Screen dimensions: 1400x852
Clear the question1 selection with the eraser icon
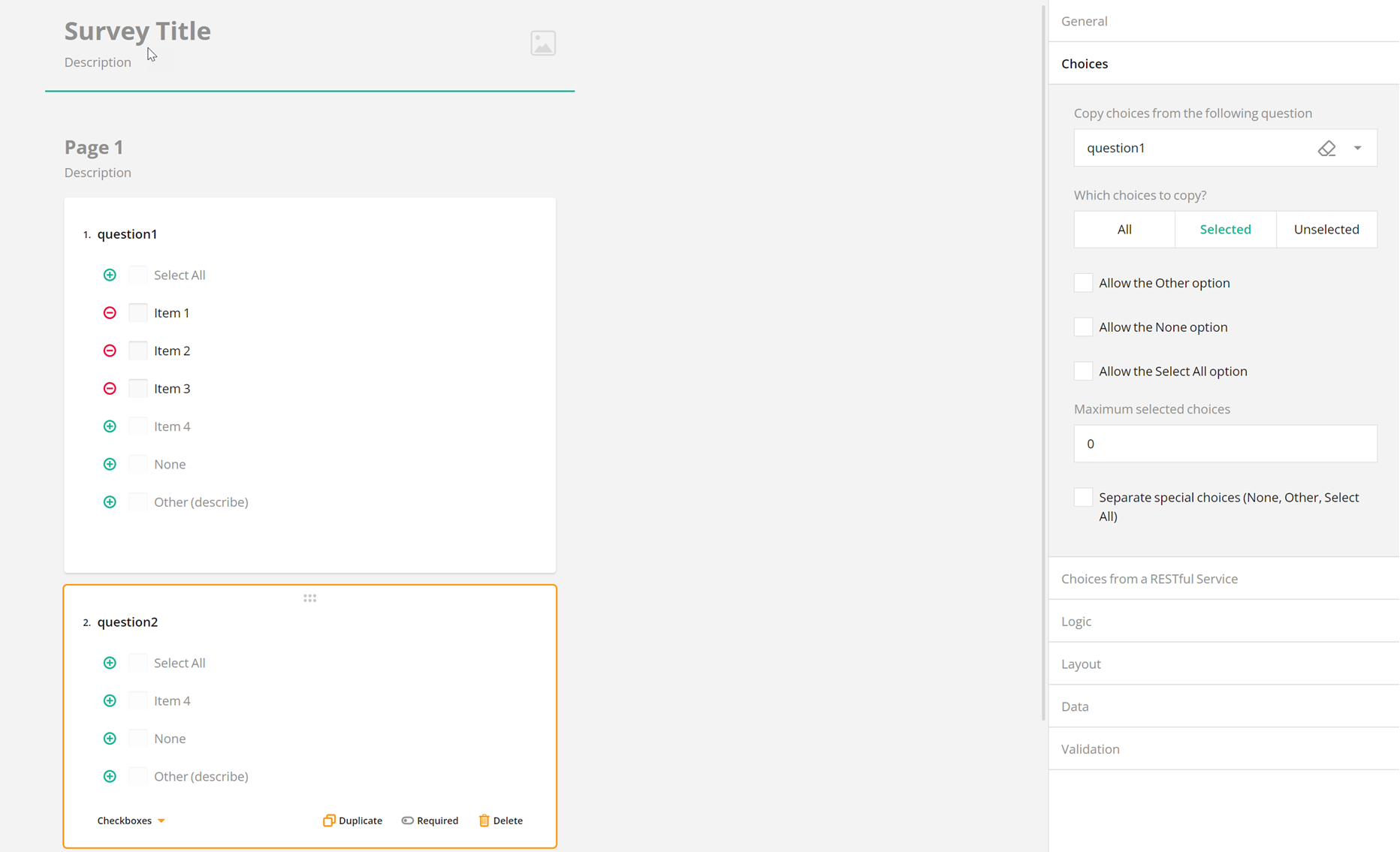[x=1326, y=148]
